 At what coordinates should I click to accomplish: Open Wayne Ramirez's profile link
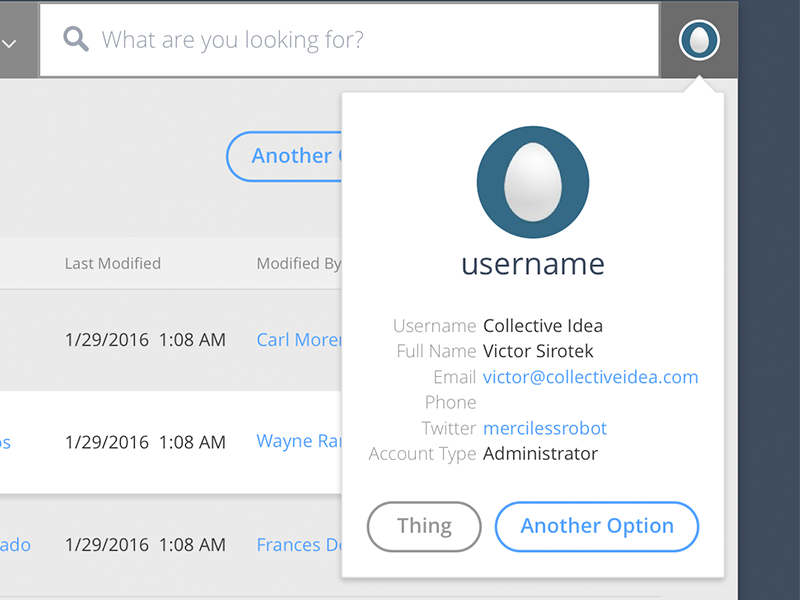[x=300, y=442]
